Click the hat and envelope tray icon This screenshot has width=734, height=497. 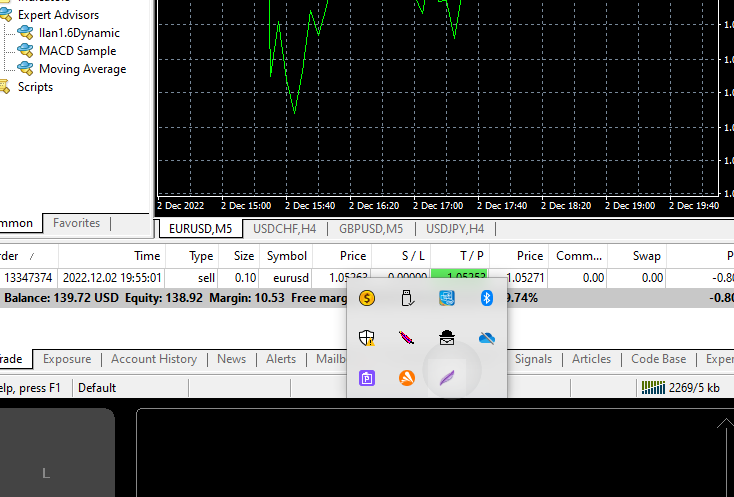point(447,339)
